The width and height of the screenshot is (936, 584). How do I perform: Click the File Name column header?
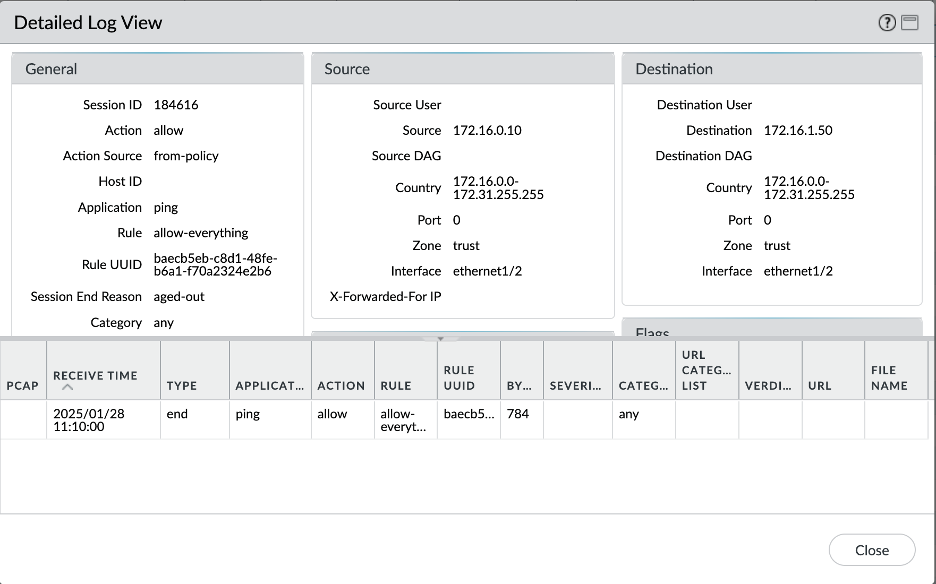coord(889,377)
